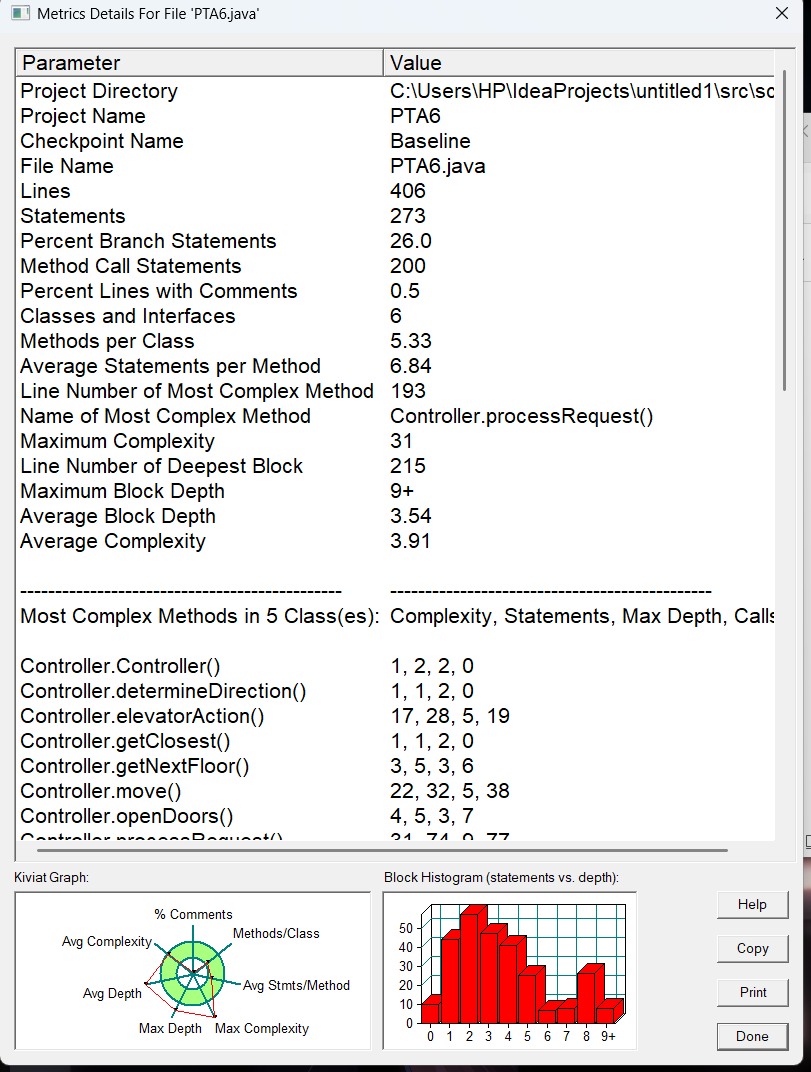Close the Metrics Details window
Image resolution: width=811 pixels, height=1072 pixels.
pyautogui.click(x=782, y=13)
